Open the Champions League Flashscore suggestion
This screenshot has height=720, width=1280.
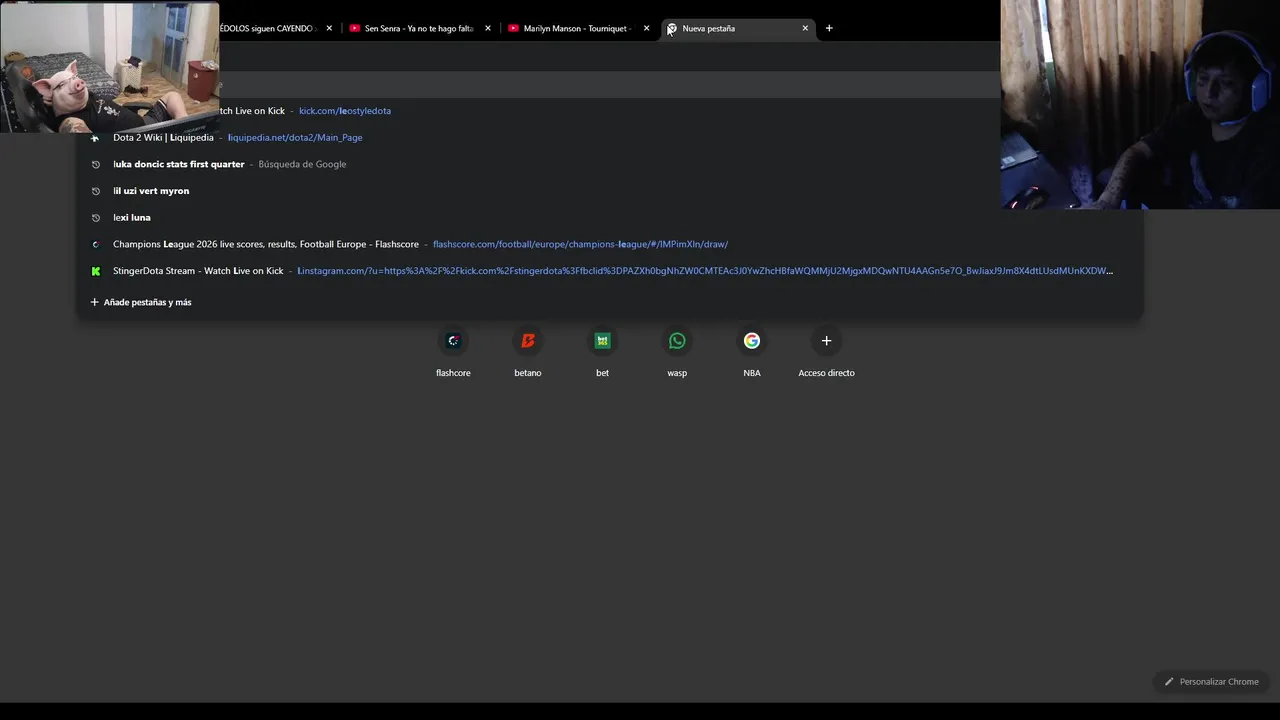click(x=610, y=244)
